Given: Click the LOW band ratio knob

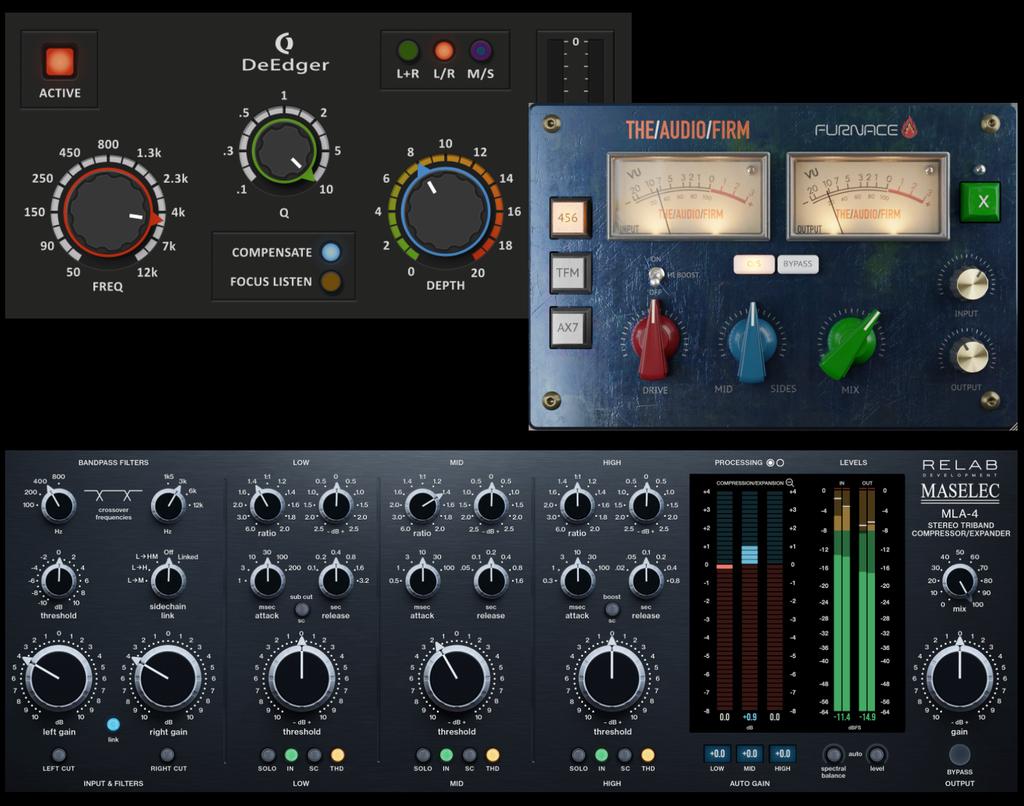Looking at the screenshot, I should (266, 505).
